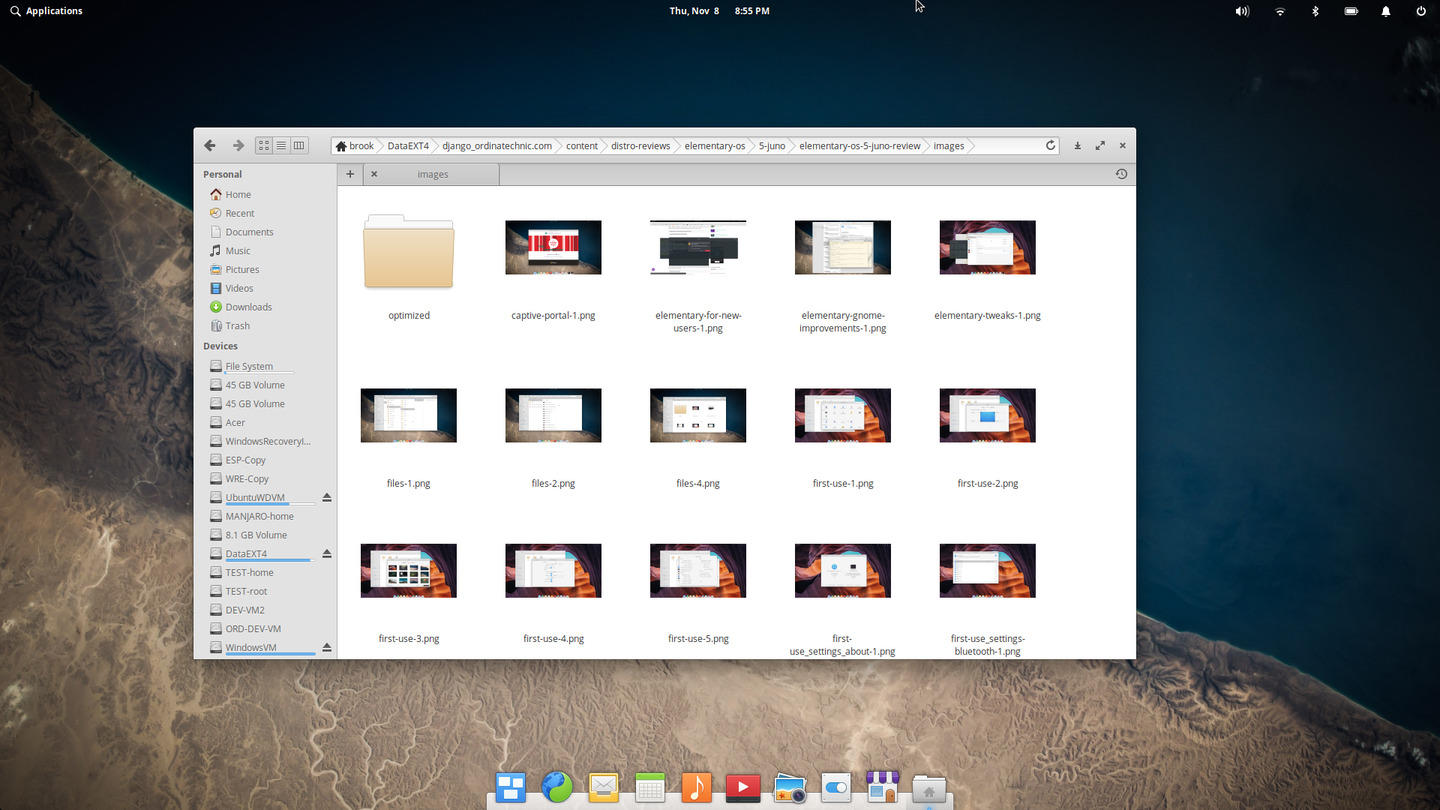Go to 5-juno breadcrumb
This screenshot has width=1440, height=810.
[772, 146]
